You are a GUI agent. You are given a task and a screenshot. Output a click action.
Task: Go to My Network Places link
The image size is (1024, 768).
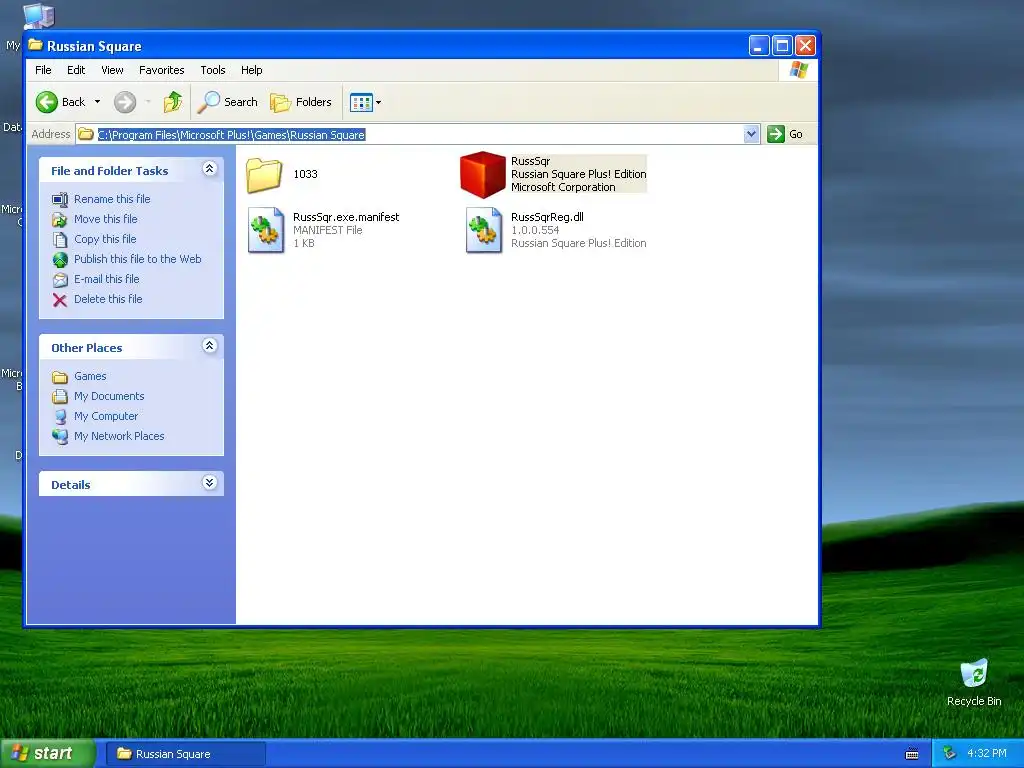[x=119, y=436]
